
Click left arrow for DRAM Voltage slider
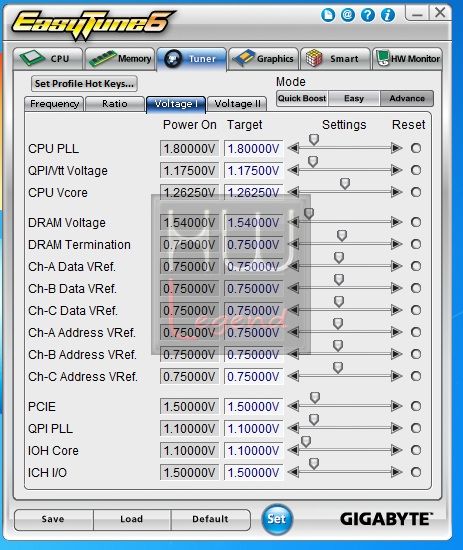[x=294, y=222]
